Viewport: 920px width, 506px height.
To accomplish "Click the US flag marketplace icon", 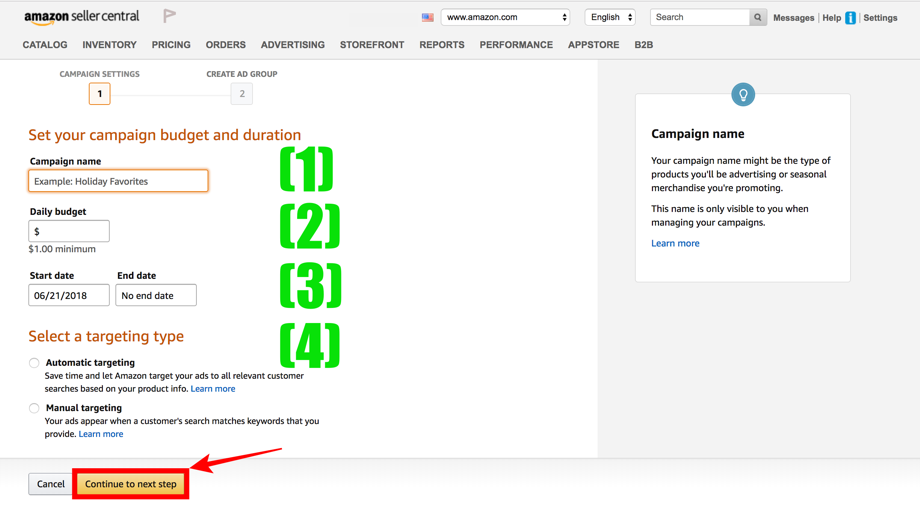I will [x=428, y=18].
